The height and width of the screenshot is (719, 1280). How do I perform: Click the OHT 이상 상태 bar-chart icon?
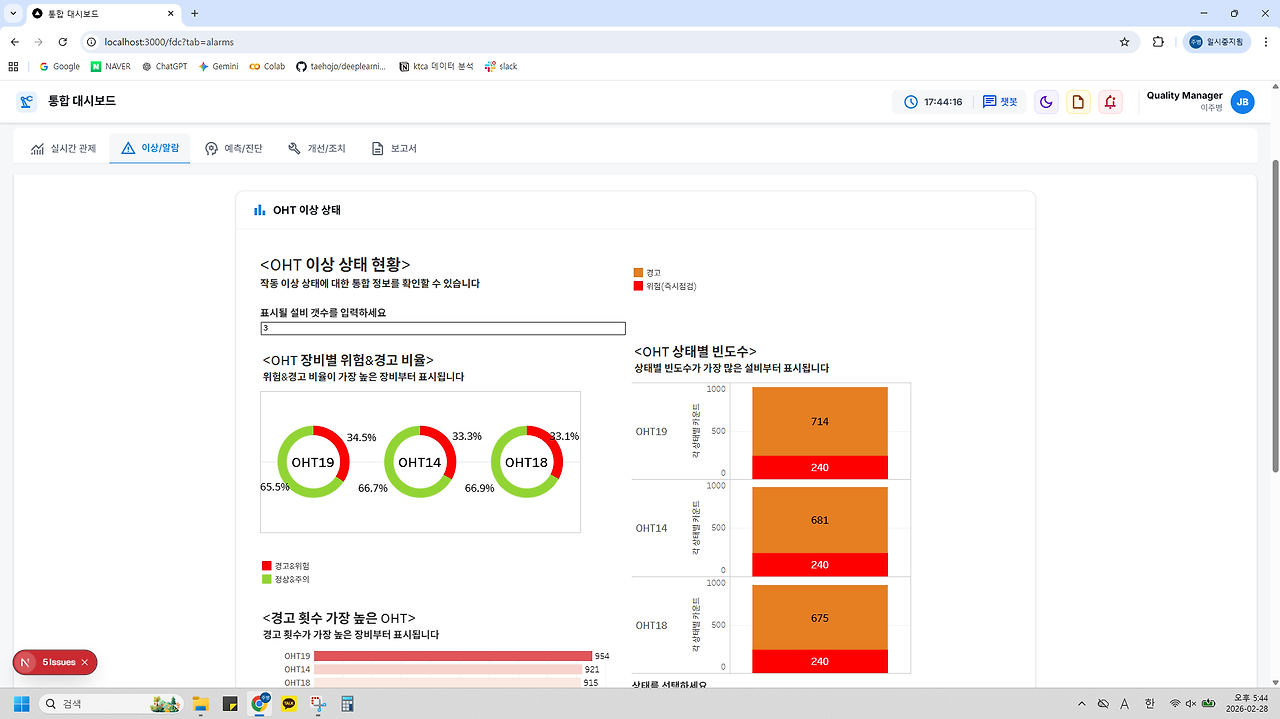(260, 210)
